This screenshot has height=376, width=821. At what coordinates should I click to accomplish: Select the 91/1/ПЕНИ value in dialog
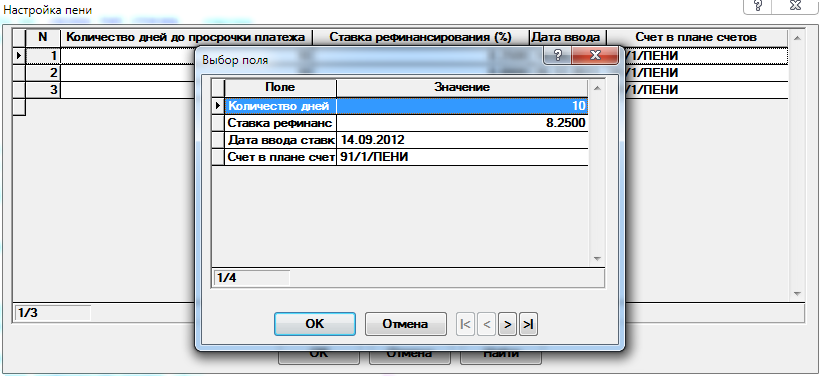[462, 157]
